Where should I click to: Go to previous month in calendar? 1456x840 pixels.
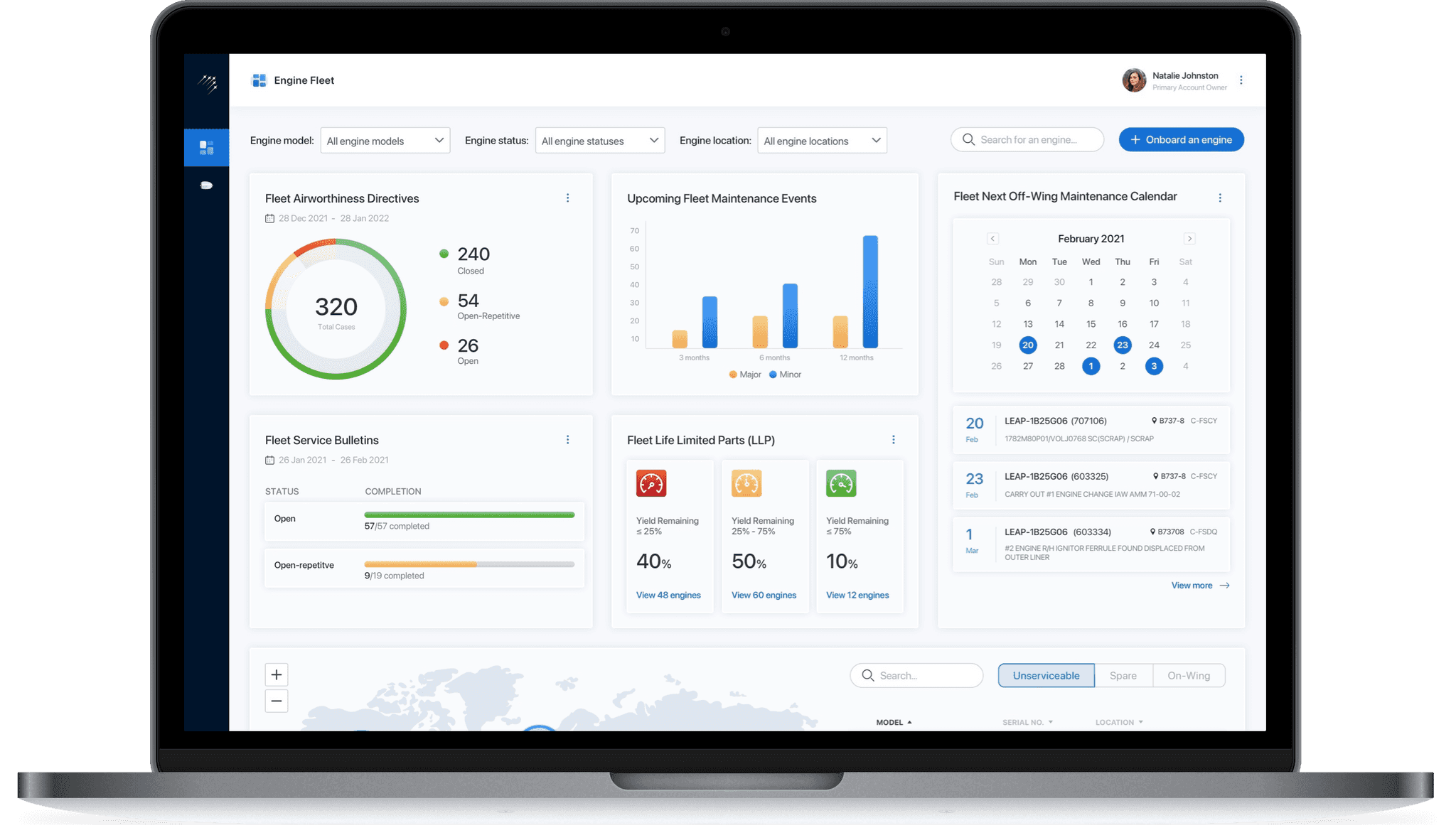point(992,239)
